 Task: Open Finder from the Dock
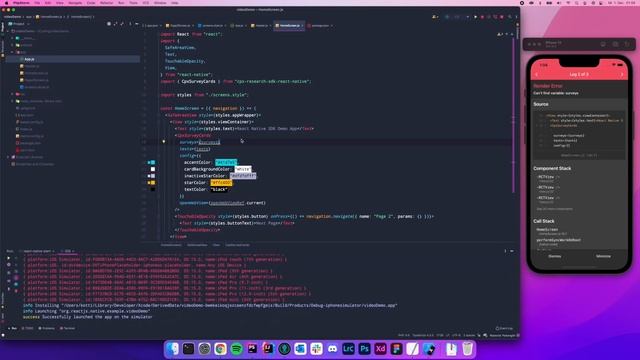click(x=172, y=349)
